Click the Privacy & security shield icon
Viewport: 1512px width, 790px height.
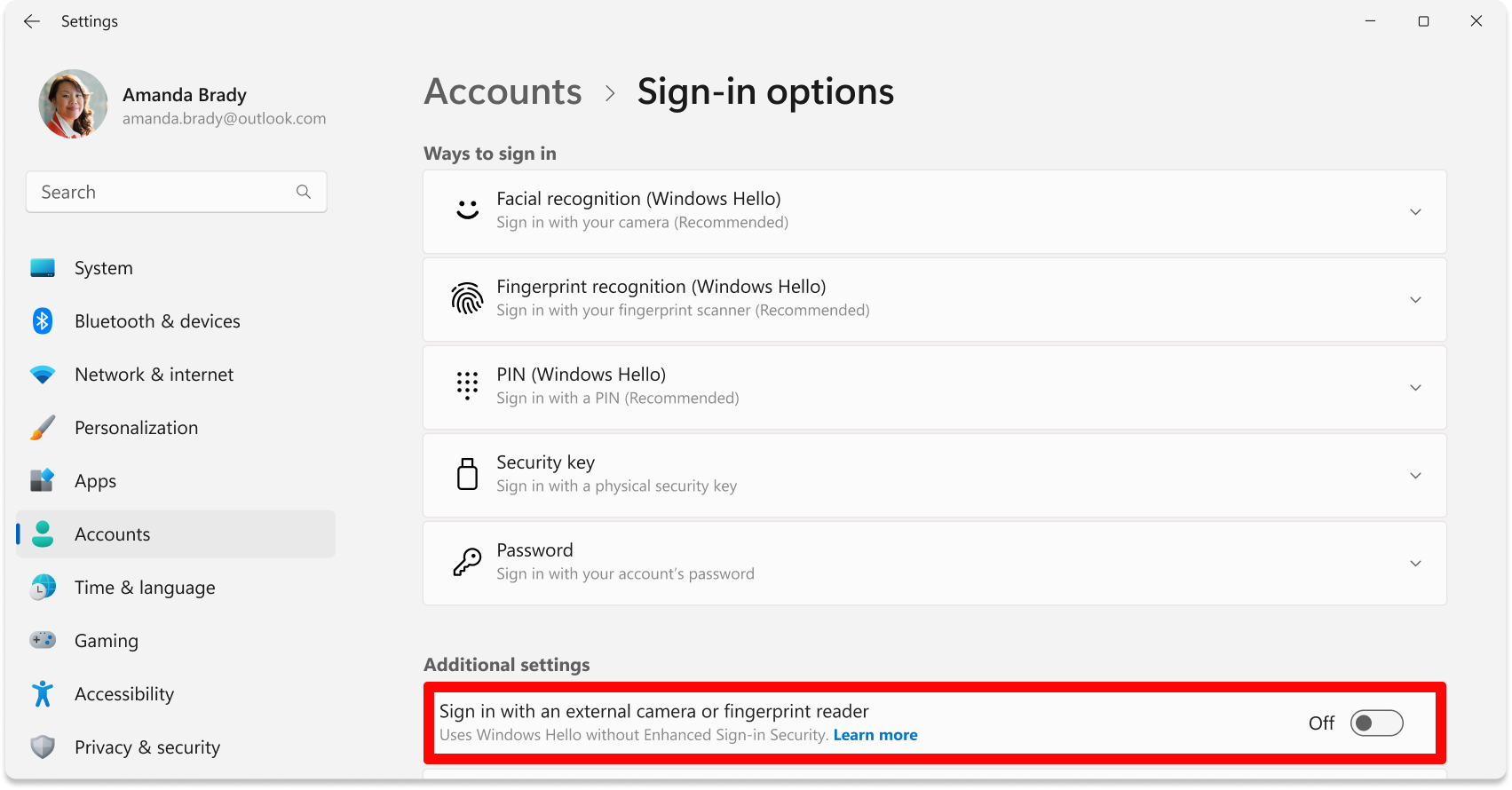(x=42, y=747)
